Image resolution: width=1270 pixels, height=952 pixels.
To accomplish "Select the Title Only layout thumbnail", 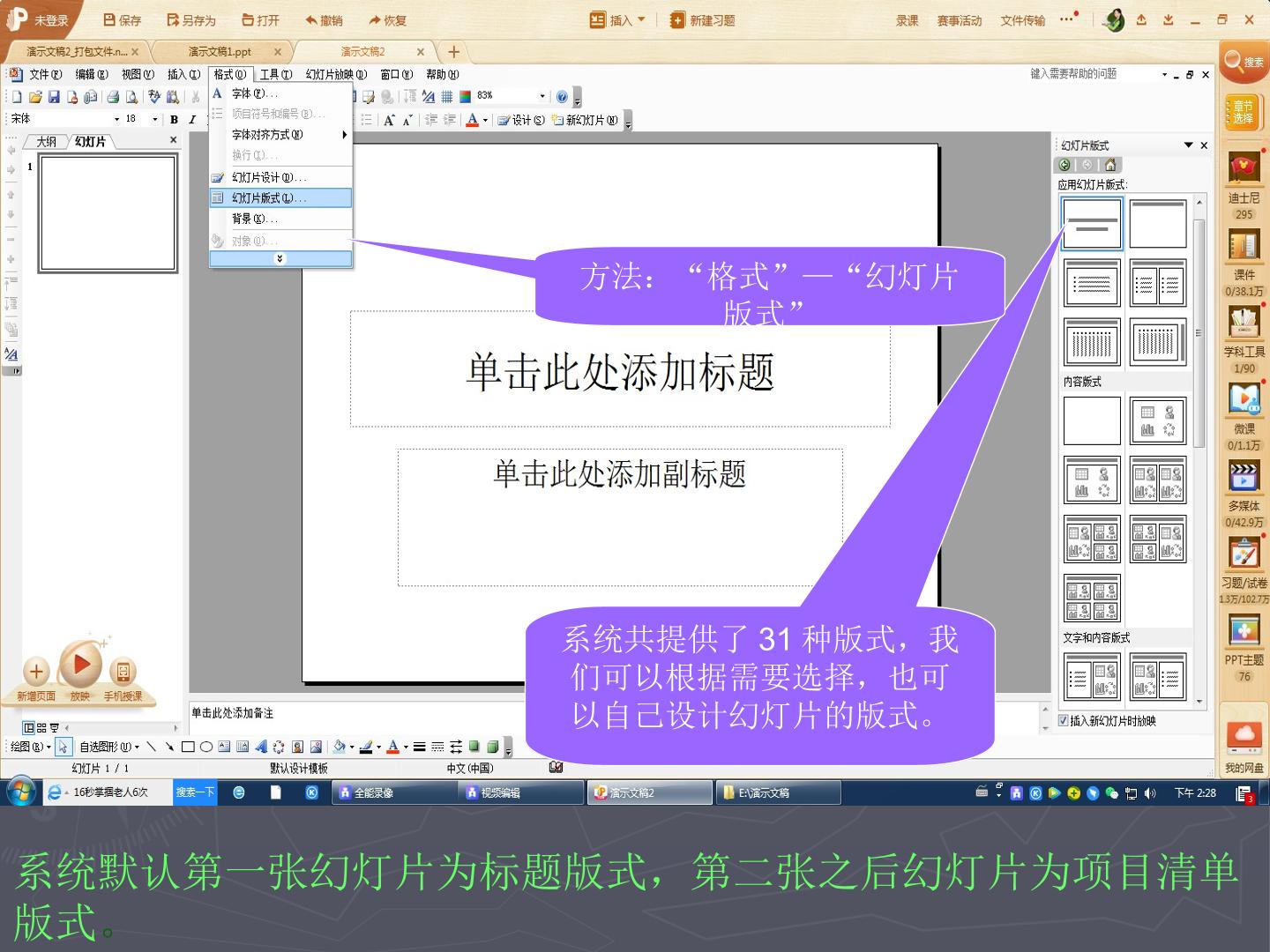I will tap(1158, 224).
